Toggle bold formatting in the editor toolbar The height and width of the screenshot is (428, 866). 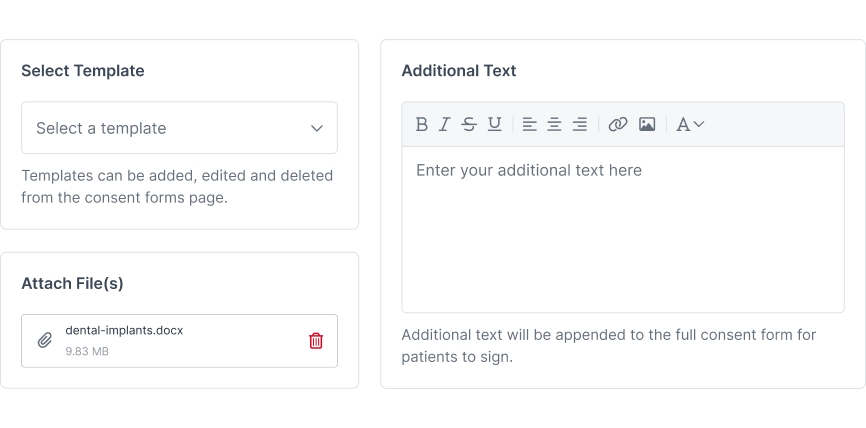point(421,124)
